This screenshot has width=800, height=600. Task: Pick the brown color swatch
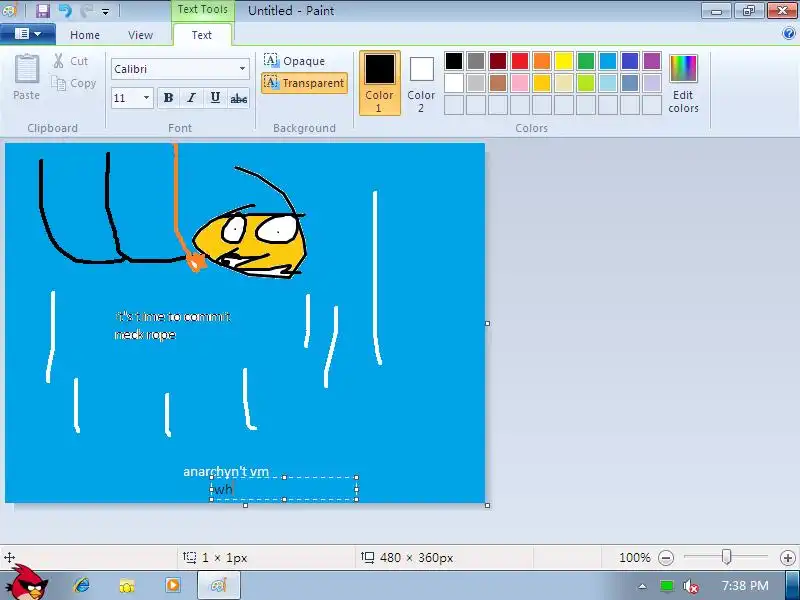[497, 83]
